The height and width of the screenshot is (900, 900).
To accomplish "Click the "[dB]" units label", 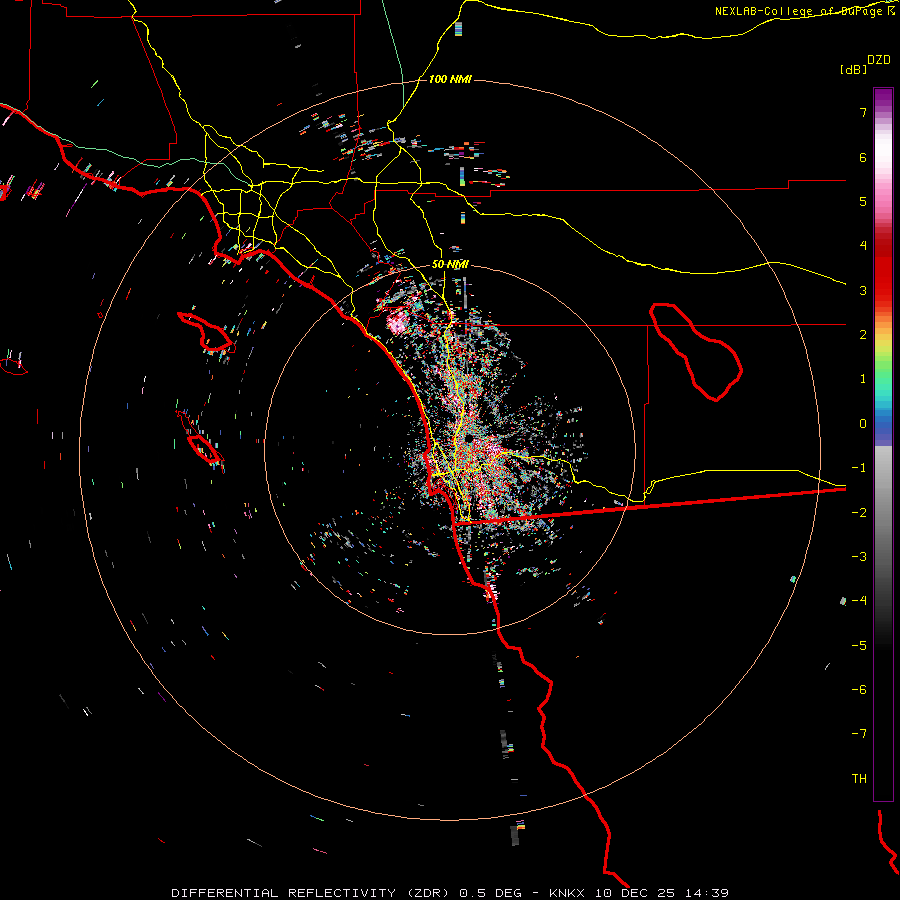I will pyautogui.click(x=854, y=69).
